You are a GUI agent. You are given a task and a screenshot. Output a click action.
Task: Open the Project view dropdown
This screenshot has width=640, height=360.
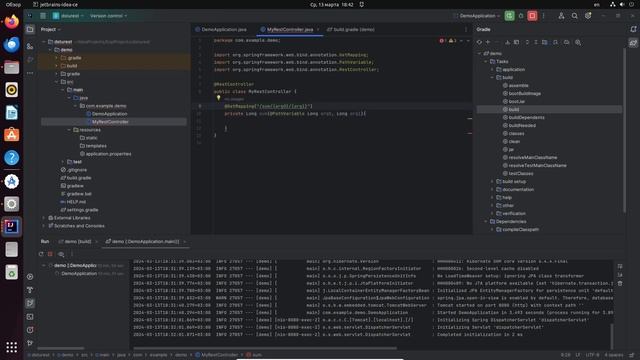tap(51, 29)
